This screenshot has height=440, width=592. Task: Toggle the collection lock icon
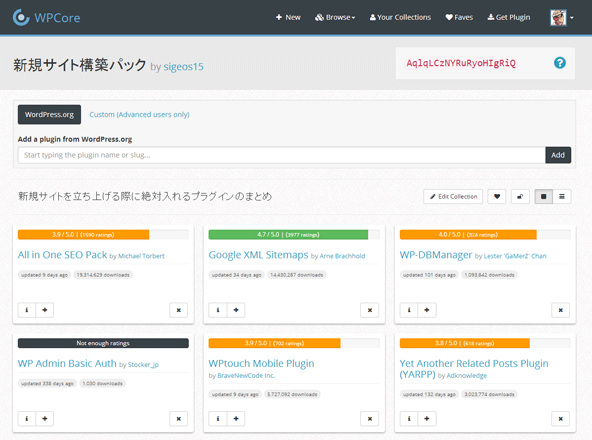click(x=520, y=196)
